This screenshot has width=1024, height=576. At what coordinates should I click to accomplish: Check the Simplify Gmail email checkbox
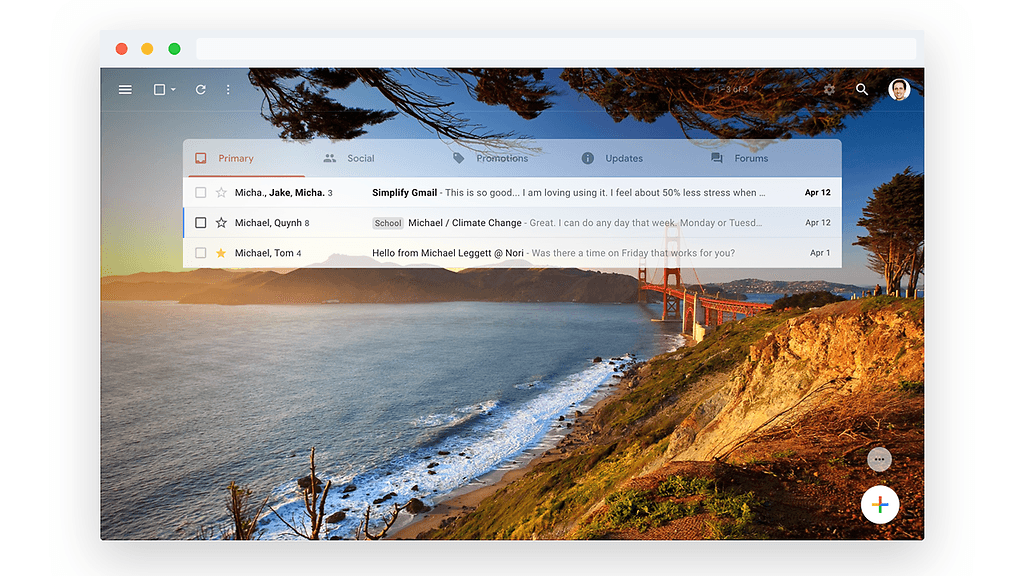coord(201,193)
